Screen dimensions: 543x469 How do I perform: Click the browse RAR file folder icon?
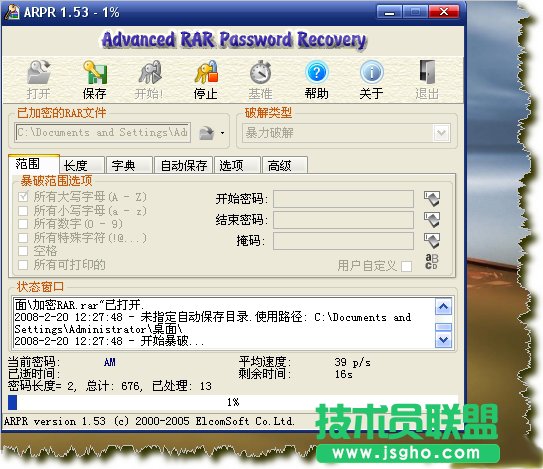(x=207, y=133)
